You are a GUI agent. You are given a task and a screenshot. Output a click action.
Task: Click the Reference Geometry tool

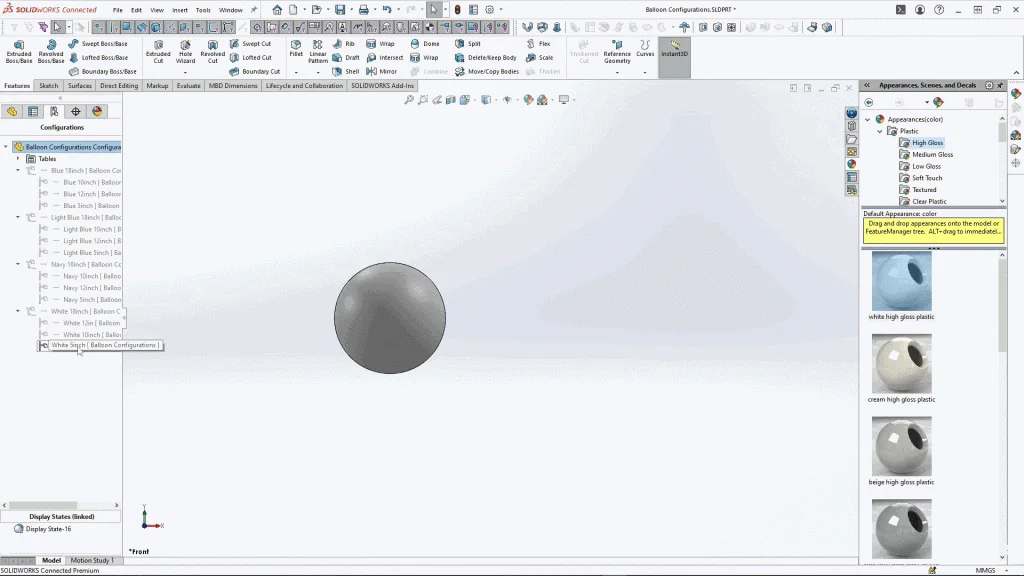617,52
